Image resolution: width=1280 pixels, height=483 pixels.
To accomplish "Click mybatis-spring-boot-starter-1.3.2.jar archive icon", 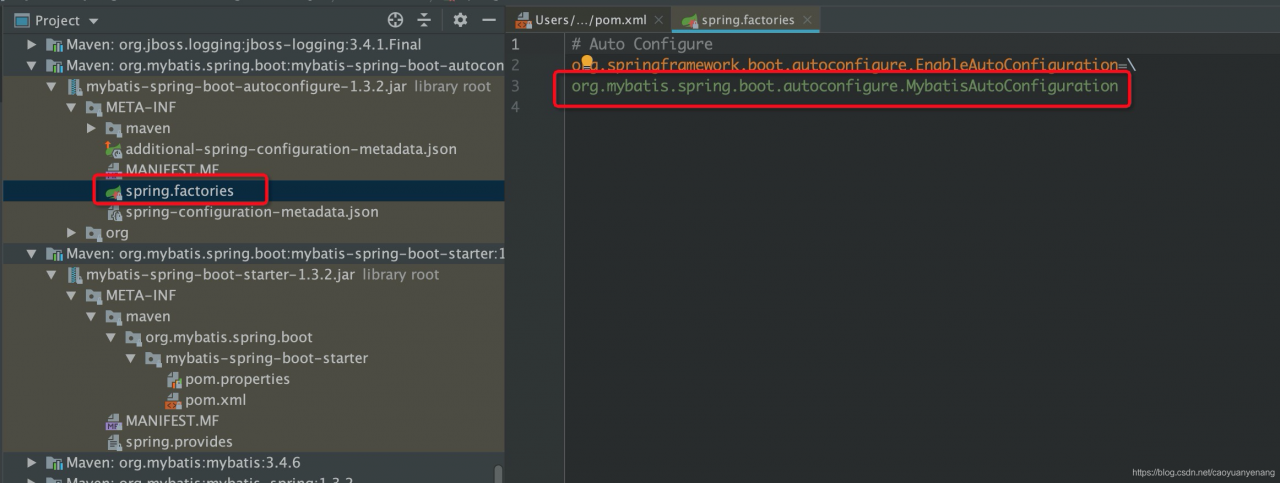I will (74, 275).
